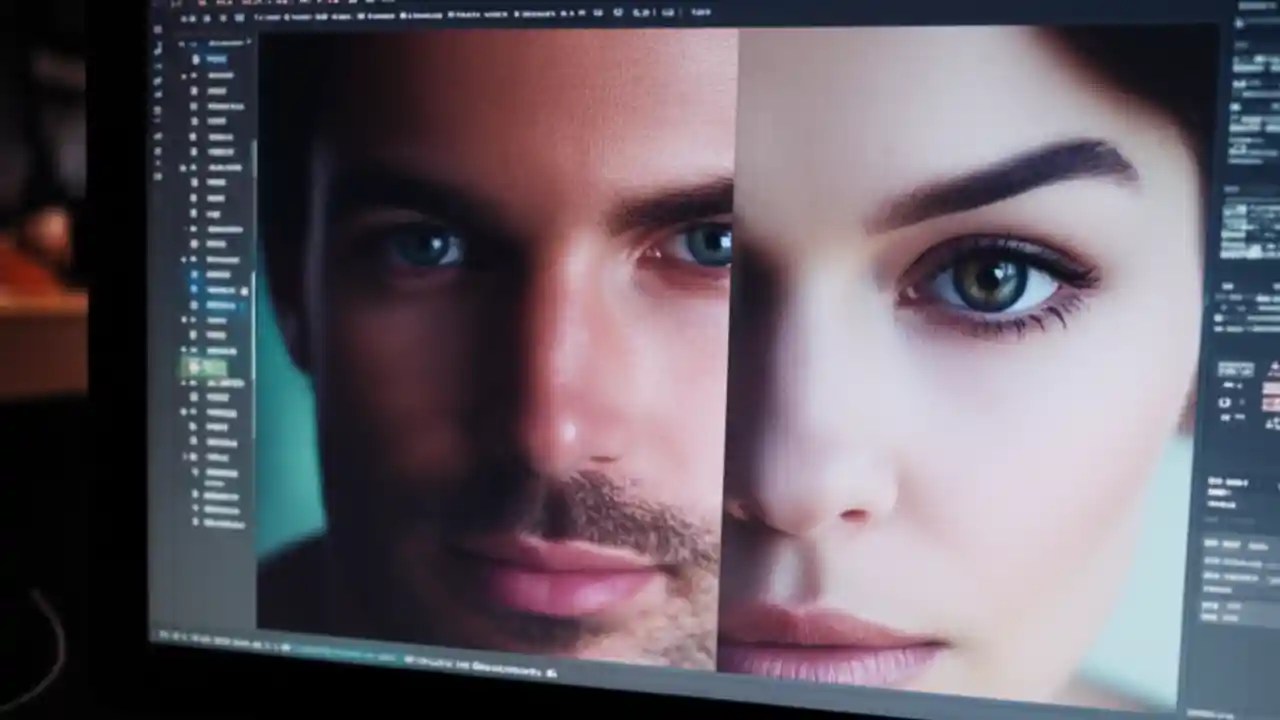Select the highlighted green layer thumbnail icon

(x=196, y=368)
